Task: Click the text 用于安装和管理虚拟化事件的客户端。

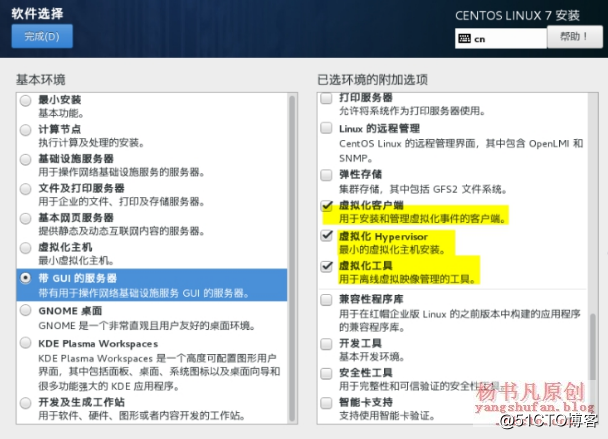Action: pyautogui.click(x=423, y=219)
